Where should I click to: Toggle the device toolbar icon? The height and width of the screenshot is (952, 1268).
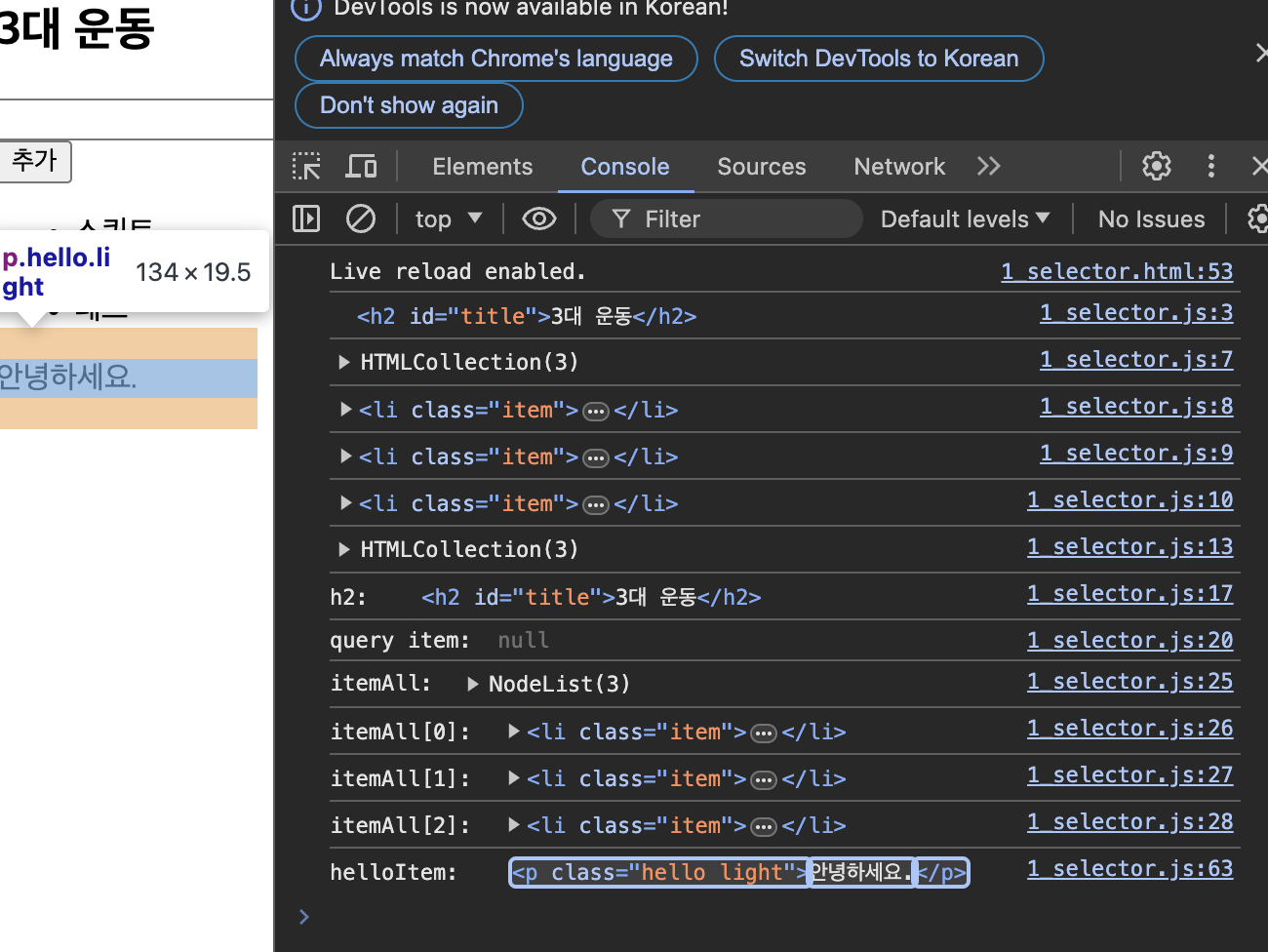[x=361, y=167]
